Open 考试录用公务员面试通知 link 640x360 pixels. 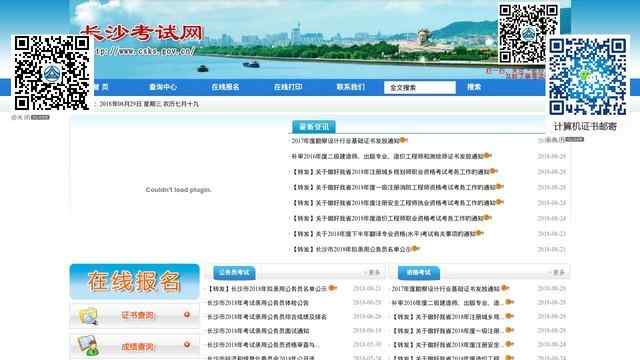tap(258, 331)
